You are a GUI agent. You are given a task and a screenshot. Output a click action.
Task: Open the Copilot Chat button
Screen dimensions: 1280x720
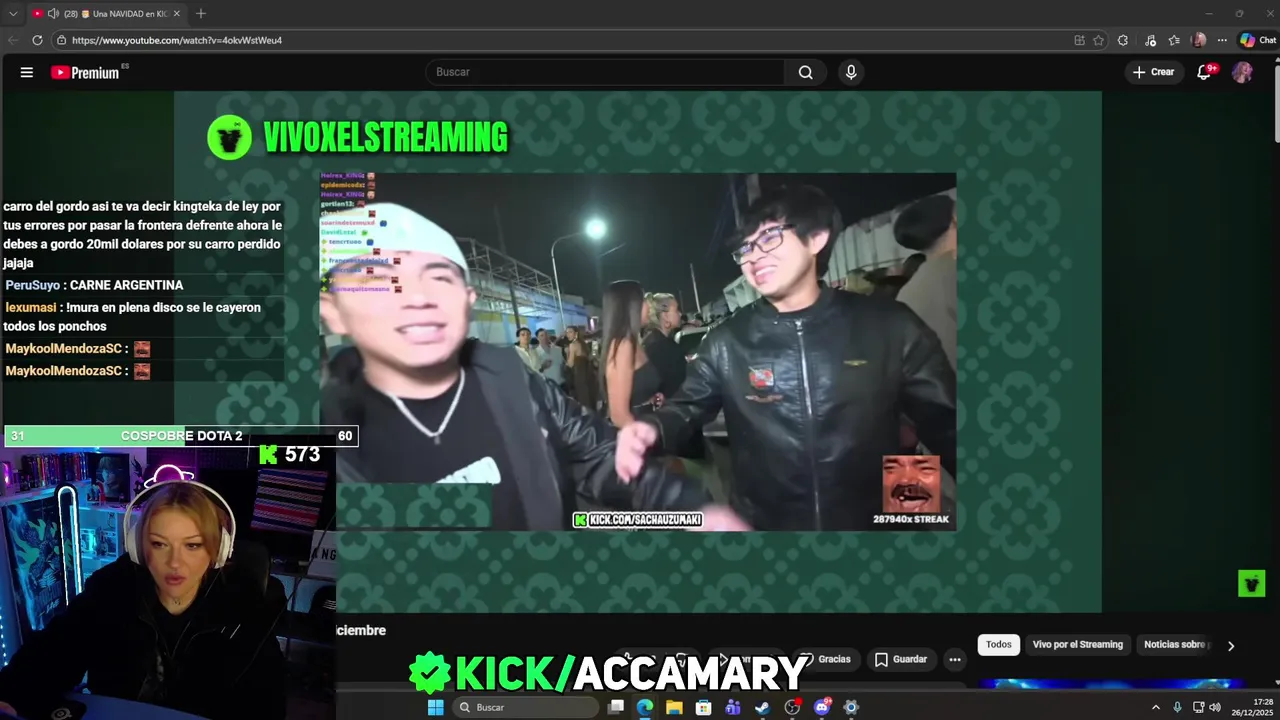pyautogui.click(x=1258, y=40)
